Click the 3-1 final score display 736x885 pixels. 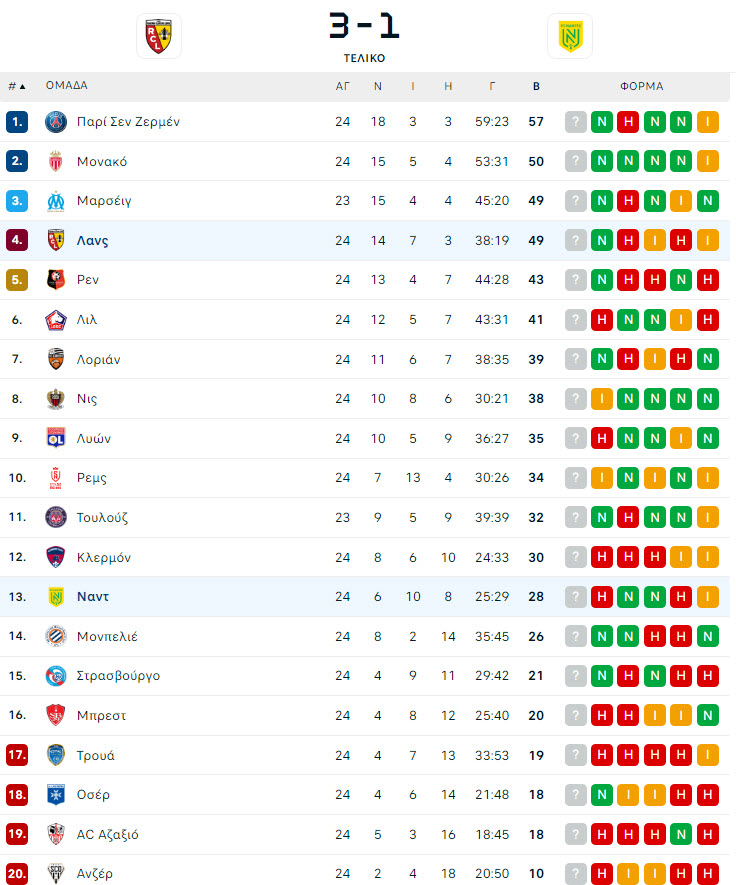364,26
